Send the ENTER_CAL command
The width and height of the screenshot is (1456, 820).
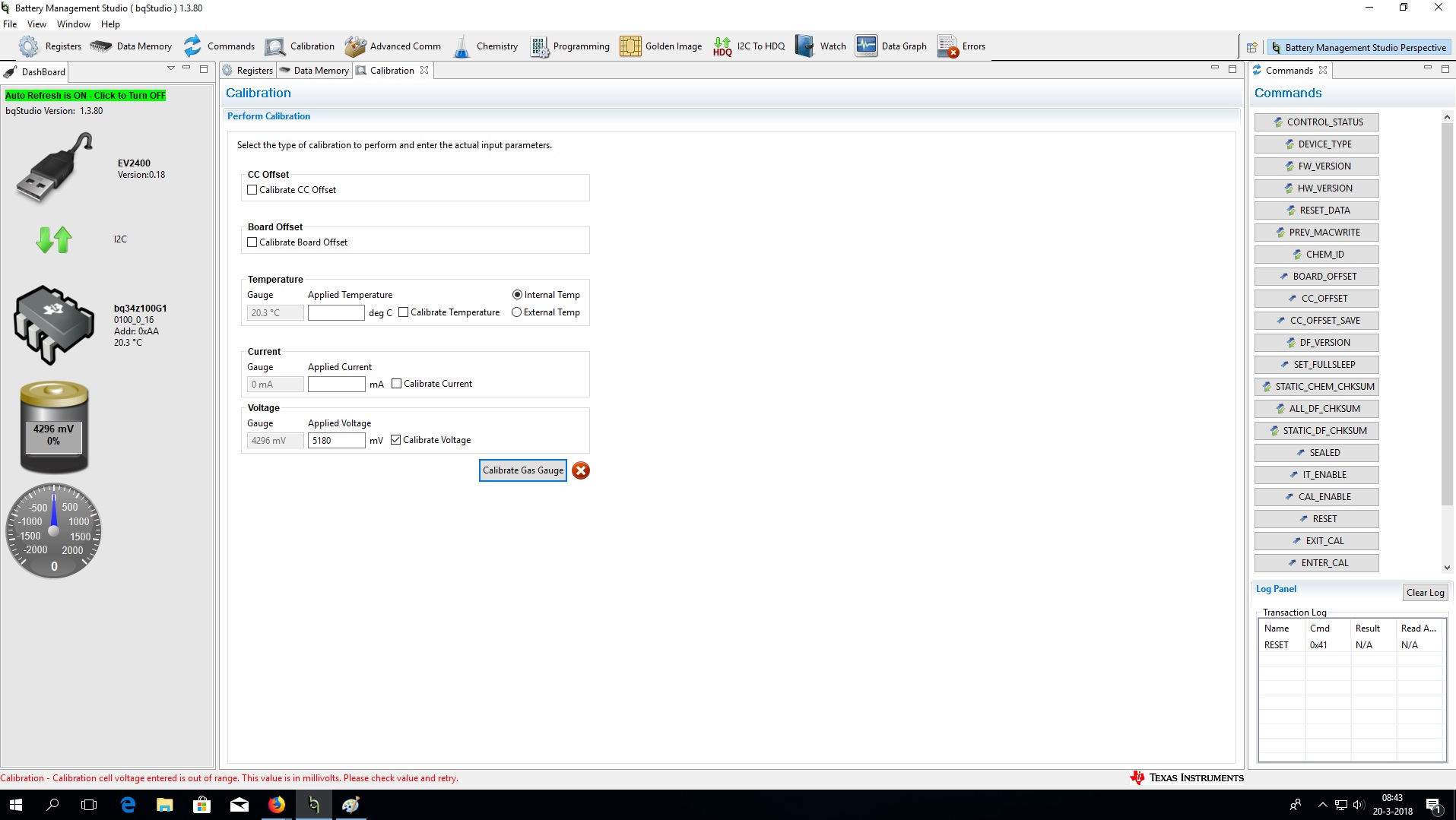[1317, 563]
